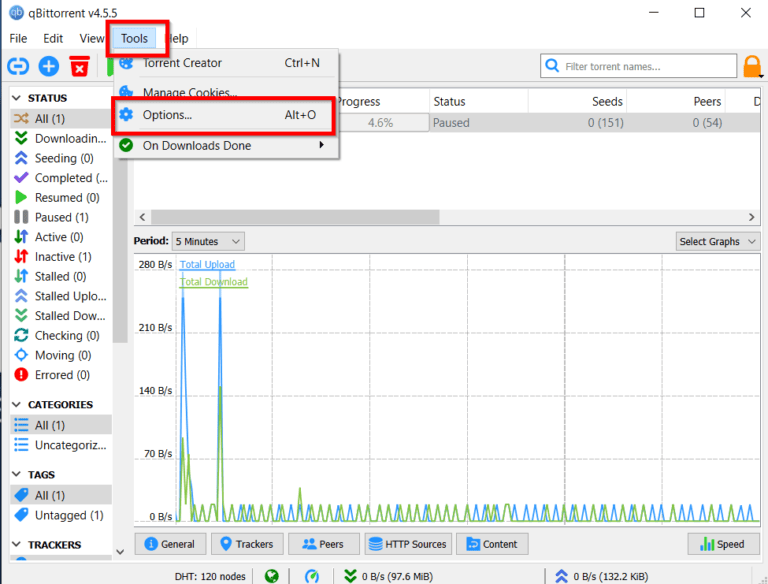
Task: Select the Active (0) filter
Action: tap(61, 237)
